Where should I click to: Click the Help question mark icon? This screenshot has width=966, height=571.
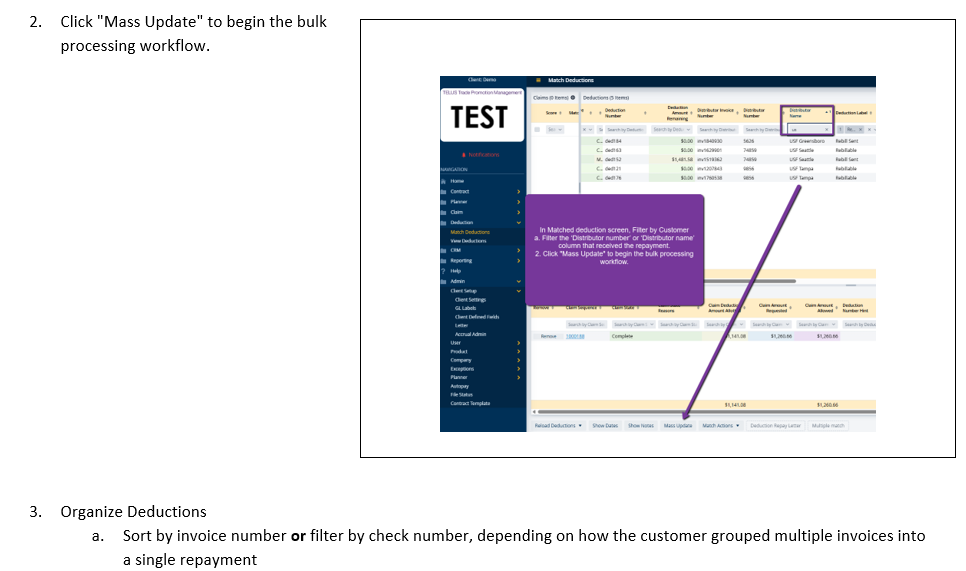pos(444,271)
